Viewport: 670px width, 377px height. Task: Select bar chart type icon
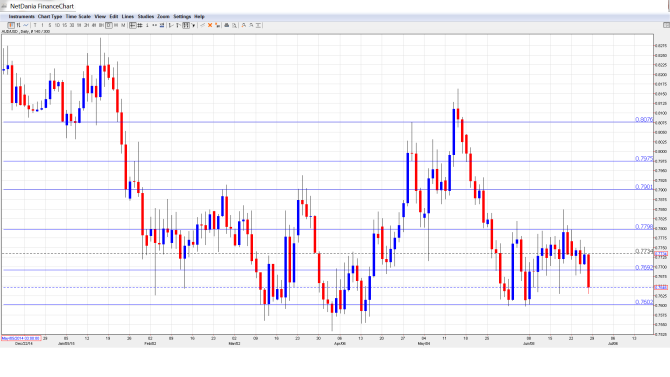pyautogui.click(x=18, y=26)
